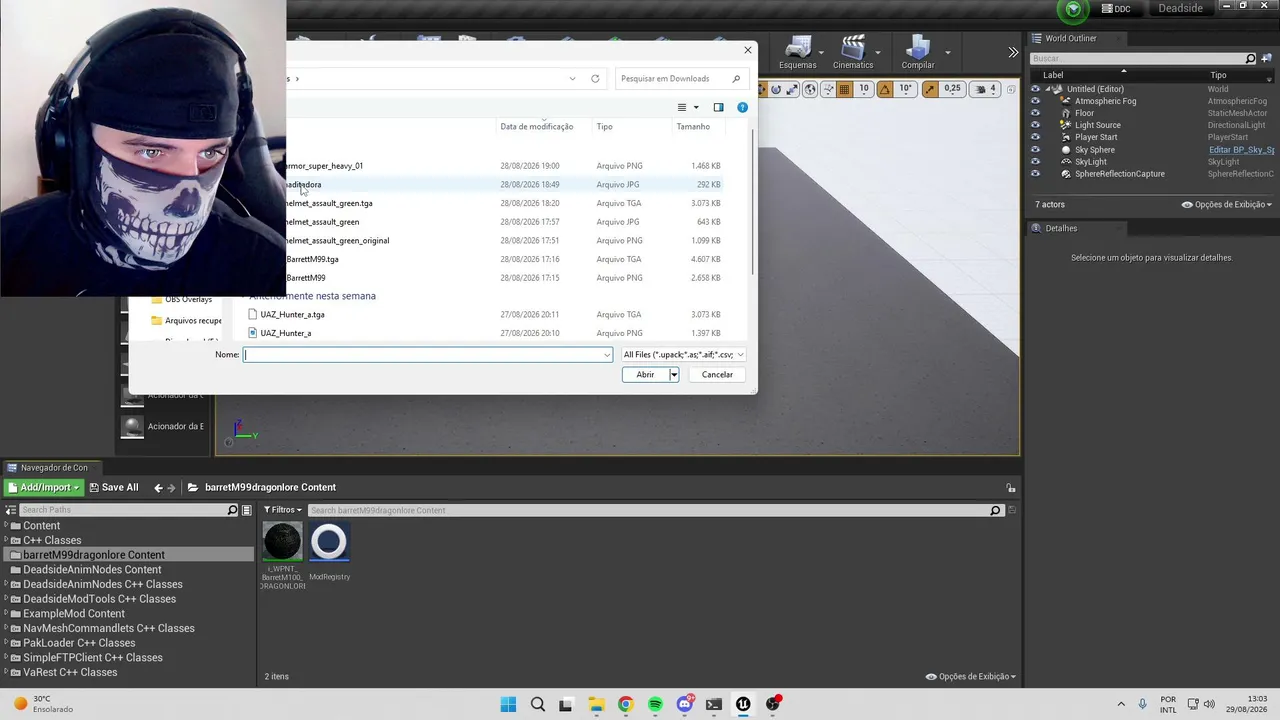Open Spotify from the taskbar
The width and height of the screenshot is (1280, 720).
(655, 704)
